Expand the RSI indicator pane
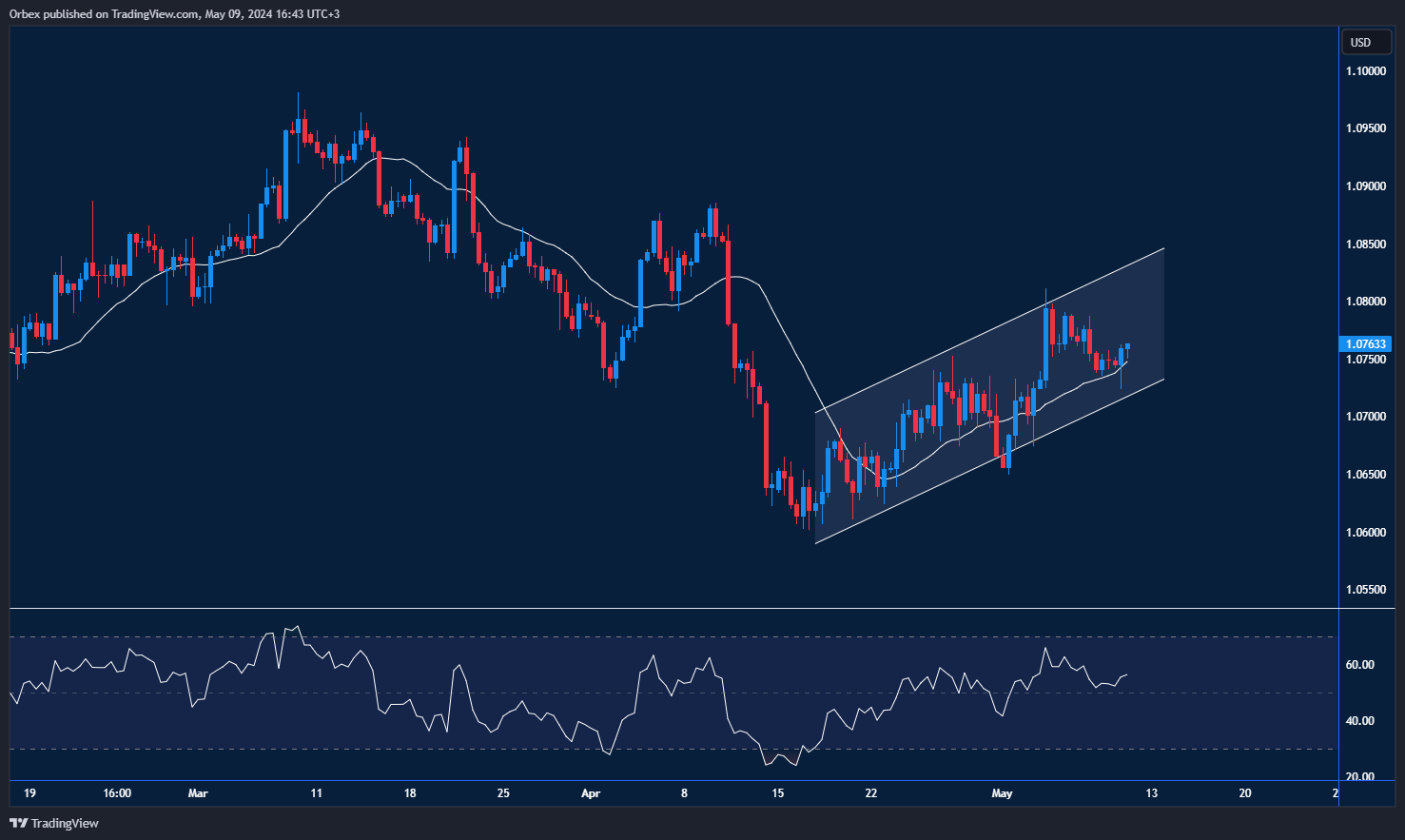 click(x=666, y=694)
